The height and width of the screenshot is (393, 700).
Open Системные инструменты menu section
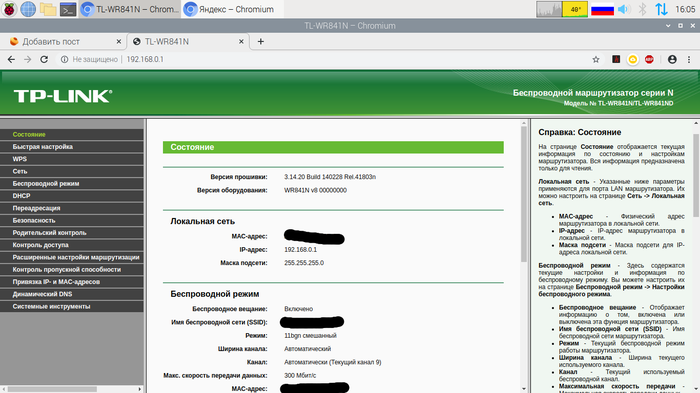(x=71, y=306)
